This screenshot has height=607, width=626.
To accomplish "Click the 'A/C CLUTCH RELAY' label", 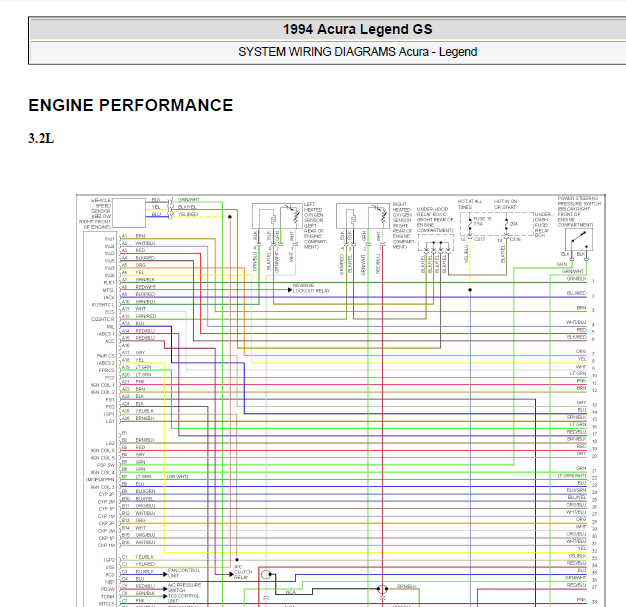I will tap(243, 572).
